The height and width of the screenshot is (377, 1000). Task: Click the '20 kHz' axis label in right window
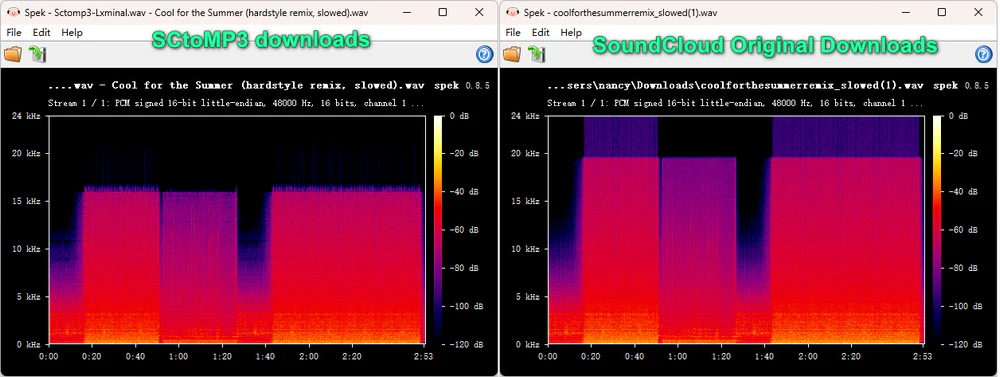[525, 154]
